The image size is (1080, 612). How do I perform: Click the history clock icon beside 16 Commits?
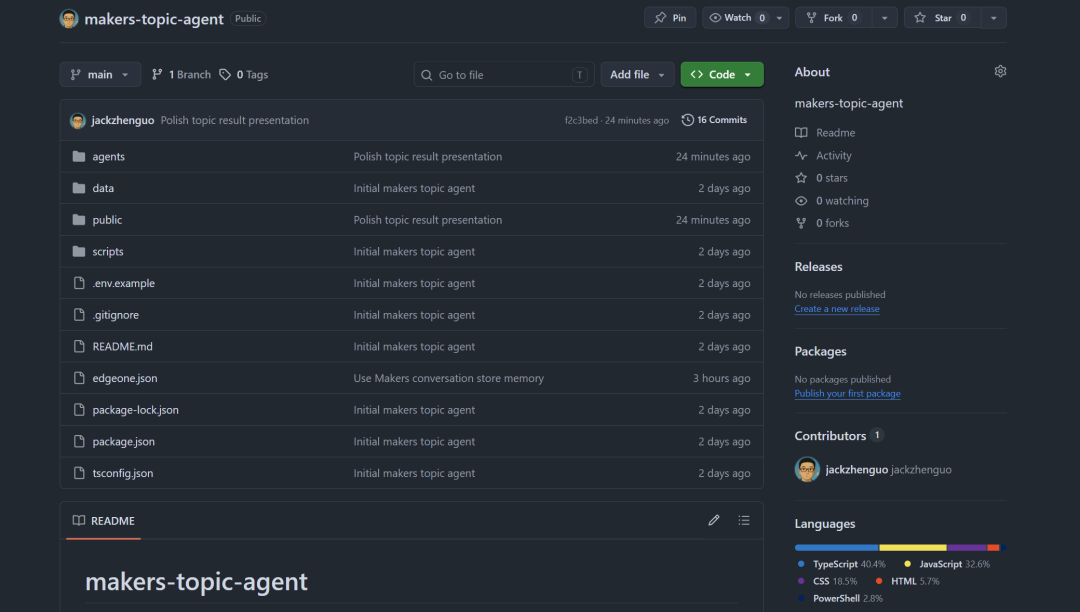(687, 120)
